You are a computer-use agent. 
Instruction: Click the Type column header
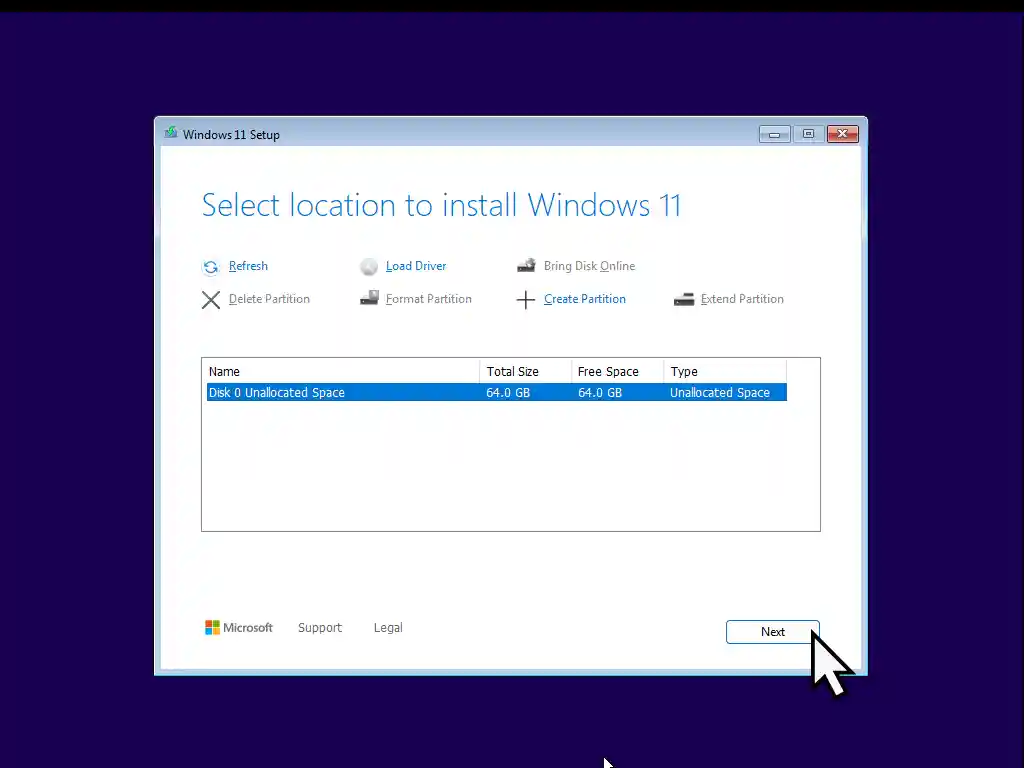724,372
